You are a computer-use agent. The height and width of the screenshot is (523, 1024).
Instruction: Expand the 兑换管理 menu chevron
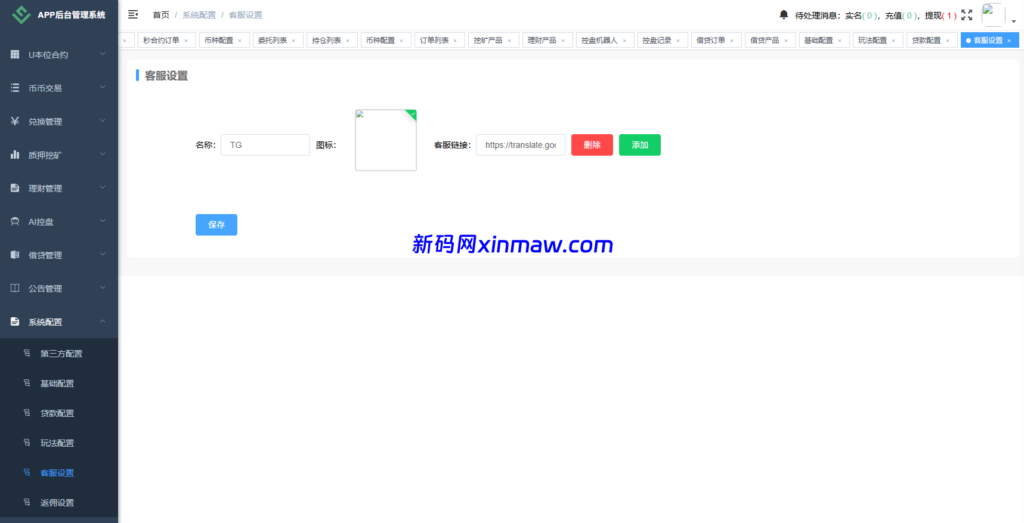[x=103, y=121]
